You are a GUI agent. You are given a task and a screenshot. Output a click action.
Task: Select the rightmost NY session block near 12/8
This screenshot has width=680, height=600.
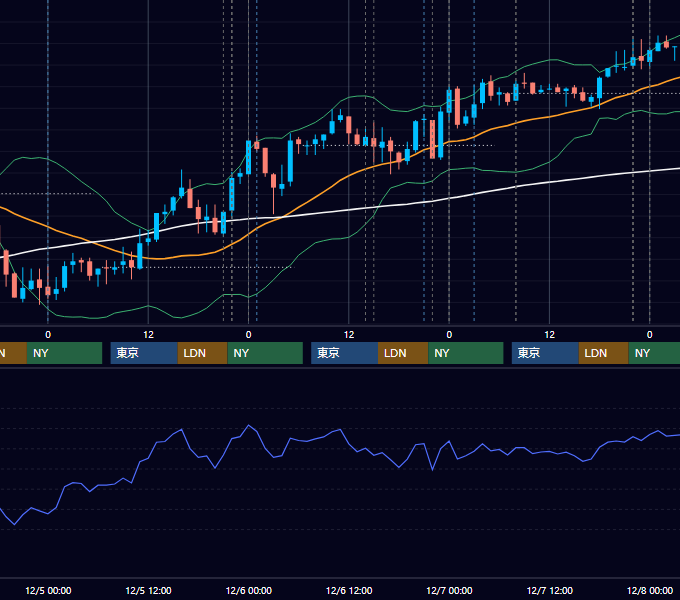[654, 353]
